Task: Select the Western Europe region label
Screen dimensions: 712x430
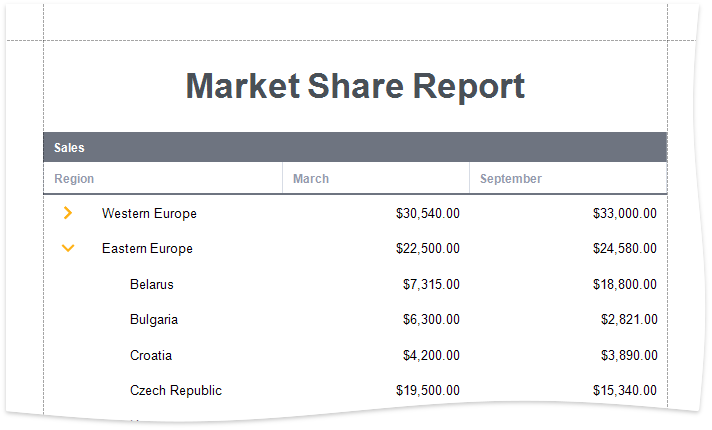Action: (x=149, y=213)
